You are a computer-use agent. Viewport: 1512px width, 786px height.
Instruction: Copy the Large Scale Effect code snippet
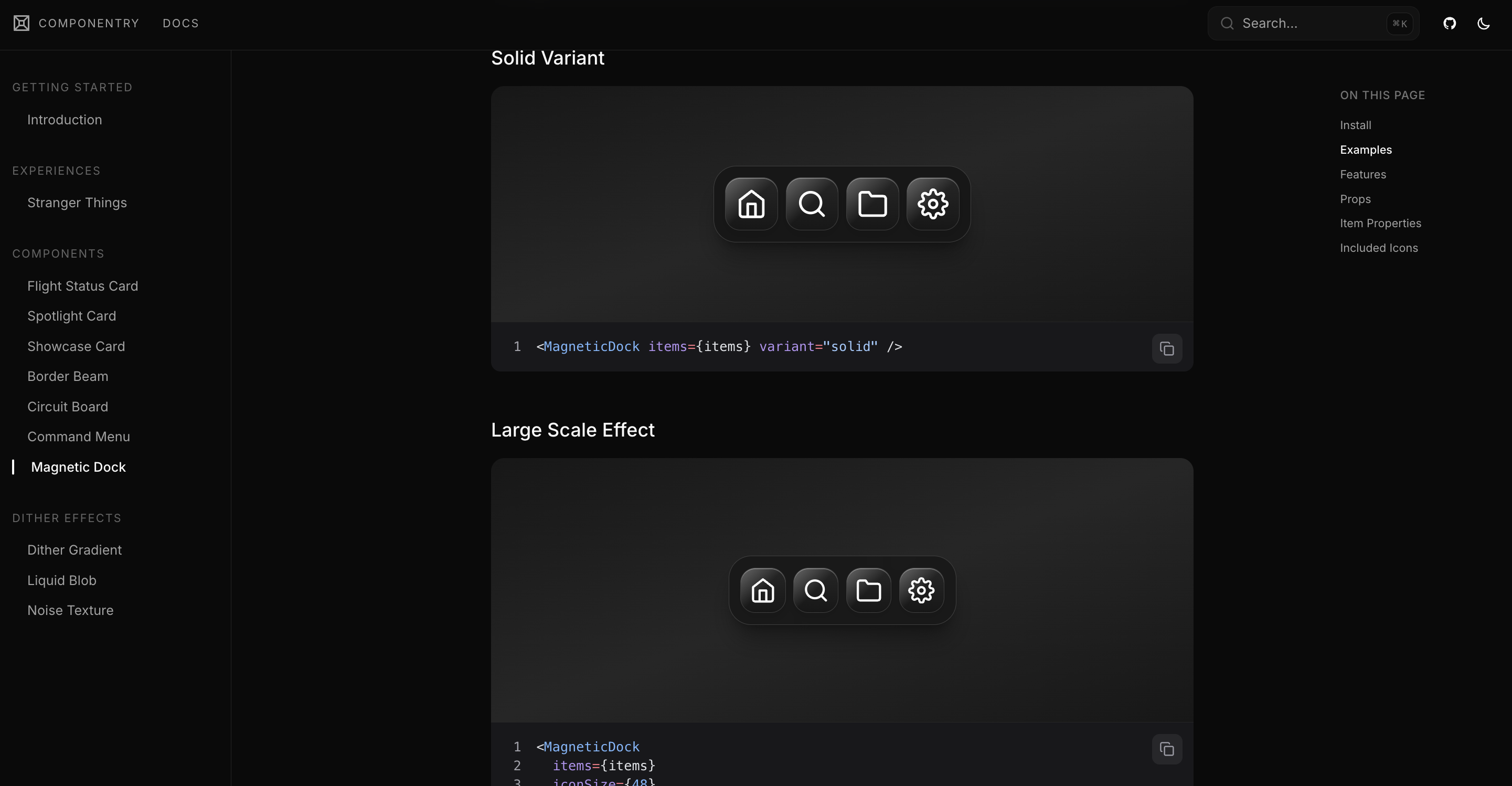1166,749
